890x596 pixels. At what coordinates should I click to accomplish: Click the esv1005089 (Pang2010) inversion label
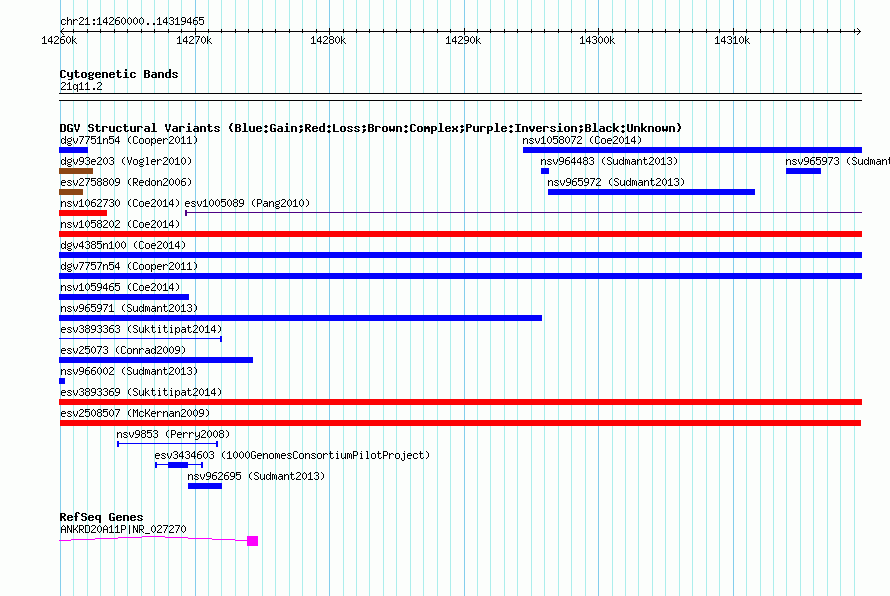click(247, 203)
